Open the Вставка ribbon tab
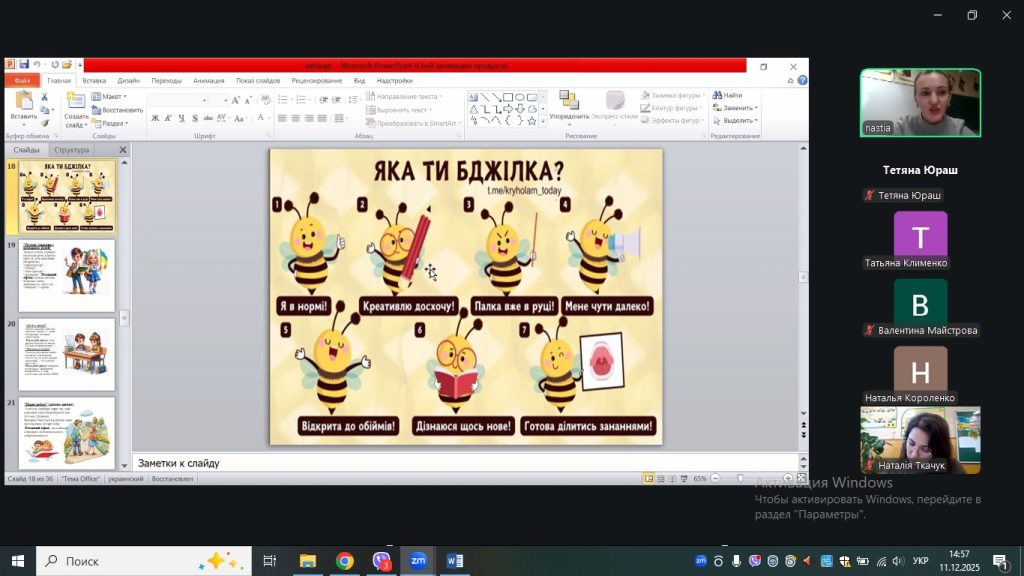Image resolution: width=1024 pixels, height=576 pixels. click(94, 81)
